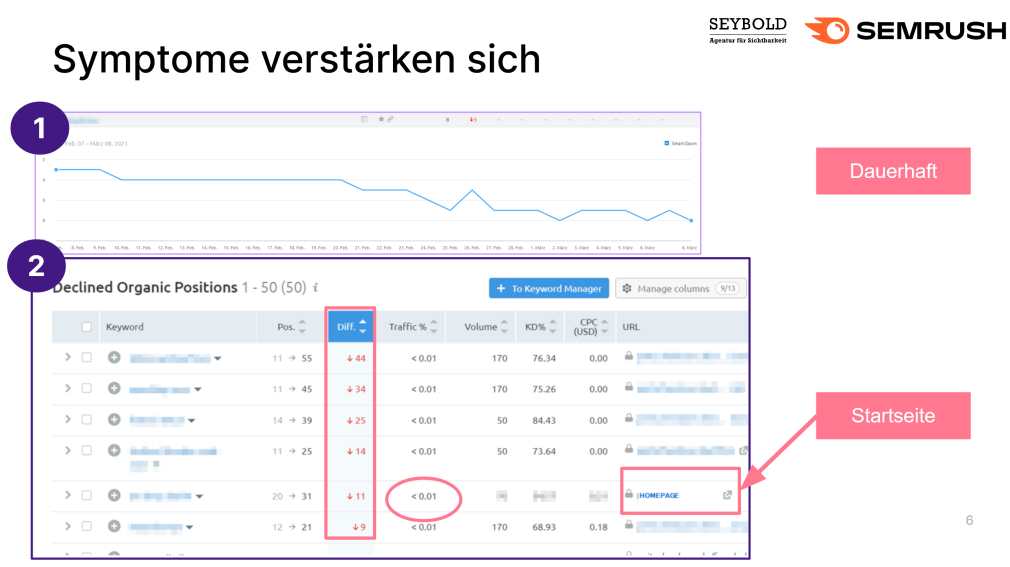The height and width of the screenshot is (567, 1010).
Task: Click the Keyword column header
Action: 125,327
